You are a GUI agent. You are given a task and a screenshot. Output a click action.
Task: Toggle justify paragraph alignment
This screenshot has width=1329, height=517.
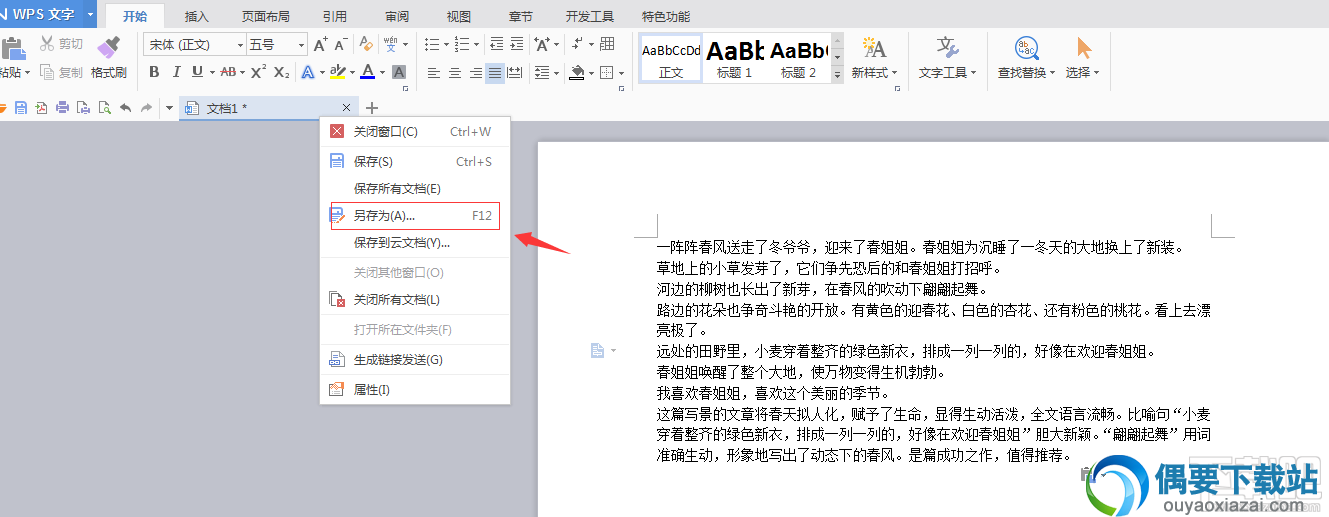point(494,72)
